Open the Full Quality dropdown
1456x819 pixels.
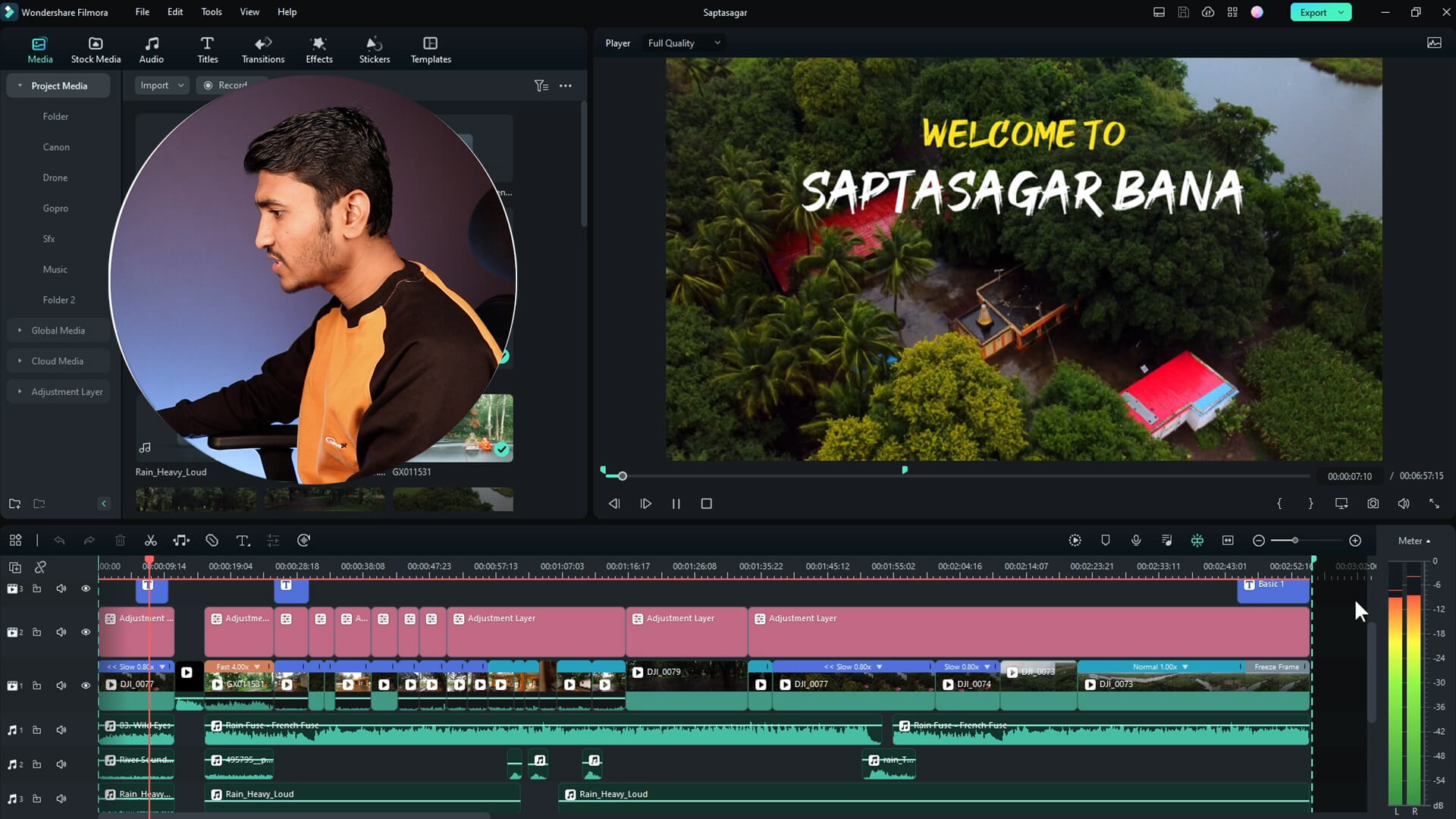pos(684,43)
